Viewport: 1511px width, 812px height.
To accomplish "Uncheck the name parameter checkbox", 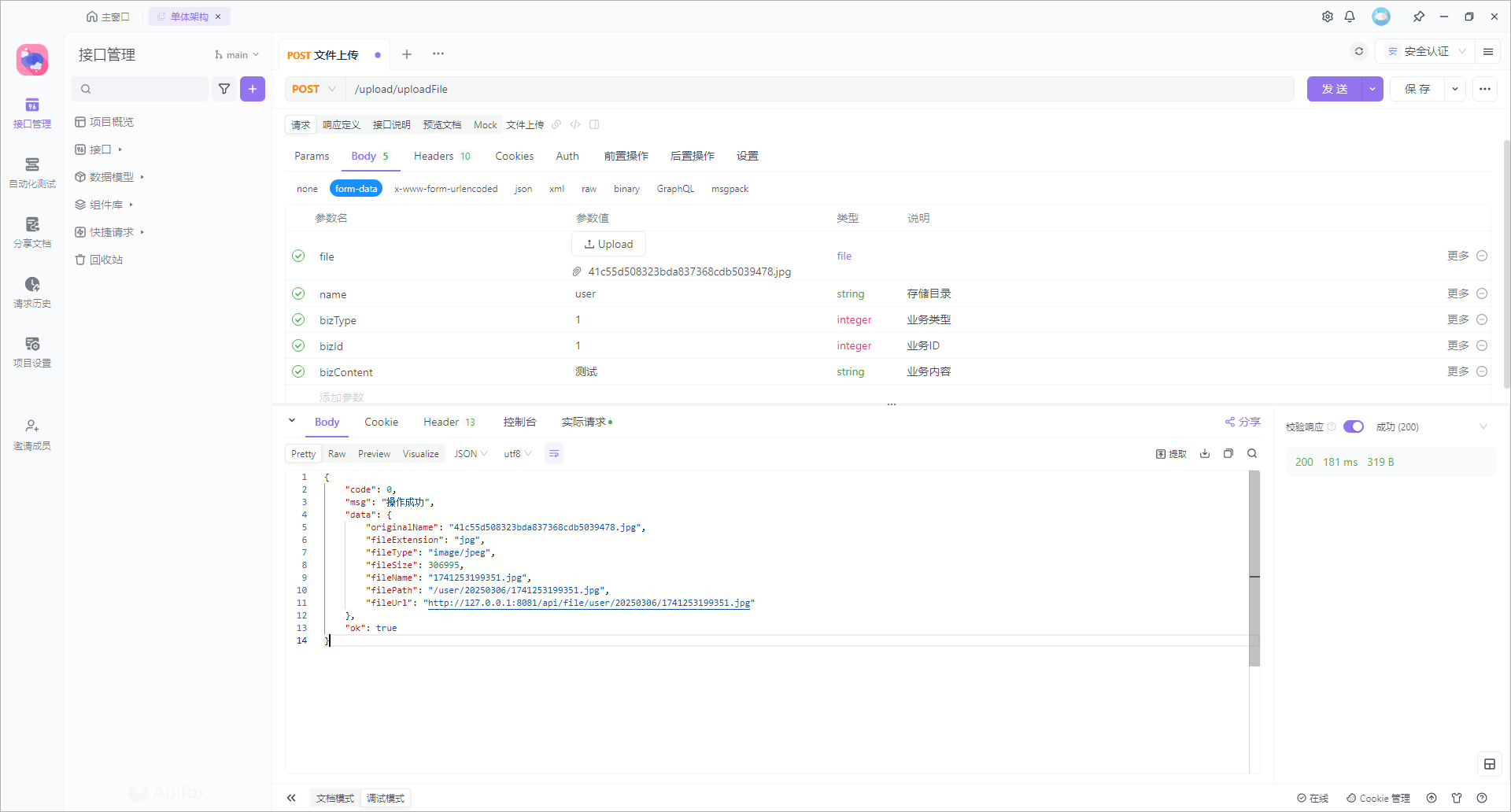I will (298, 293).
